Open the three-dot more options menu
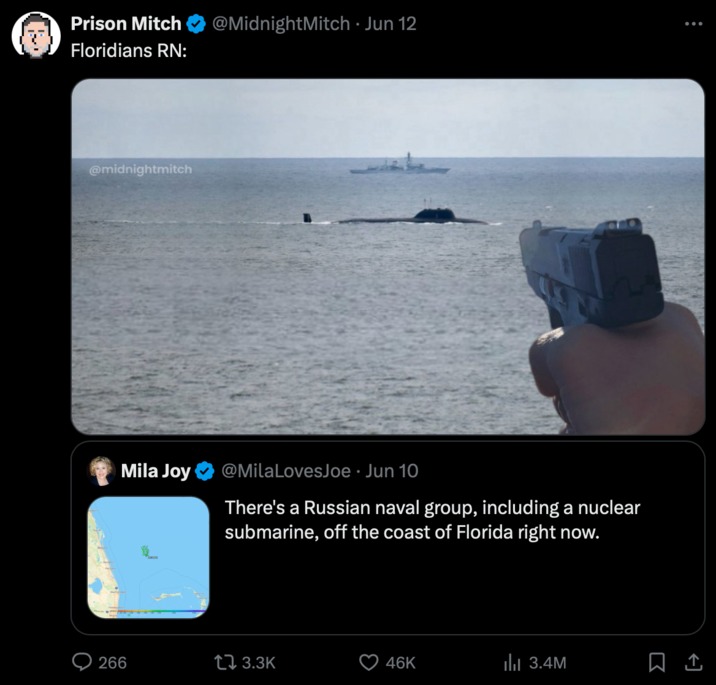Image resolution: width=716 pixels, height=685 pixels. click(692, 23)
